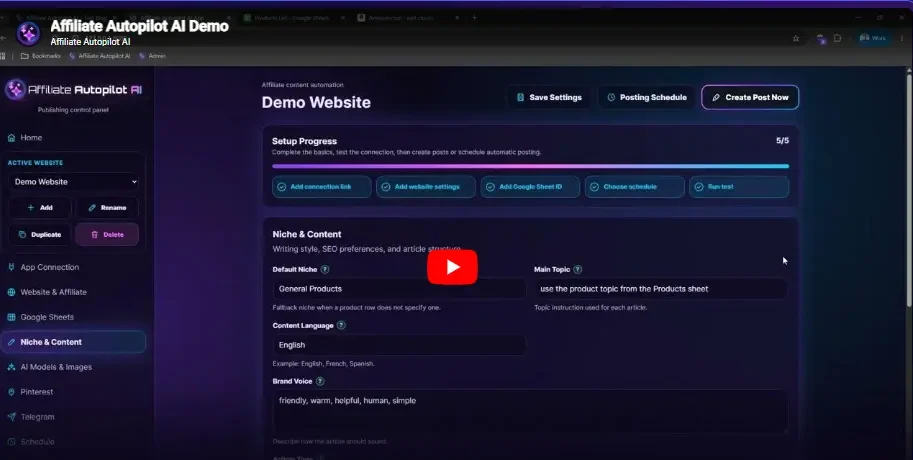Open Telegram section
Image resolution: width=913 pixels, height=460 pixels.
pyautogui.click(x=37, y=417)
